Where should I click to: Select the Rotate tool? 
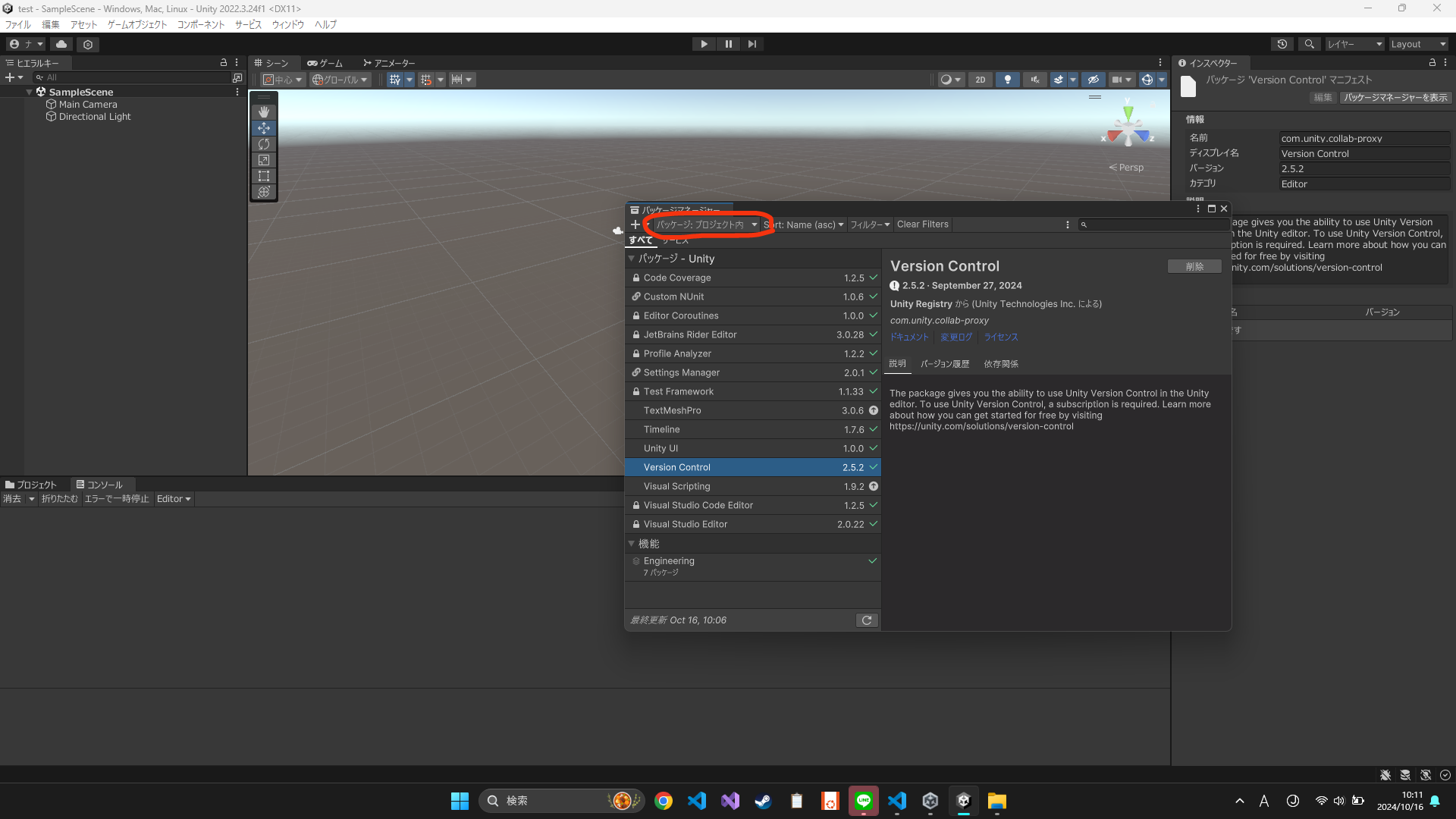(x=263, y=144)
